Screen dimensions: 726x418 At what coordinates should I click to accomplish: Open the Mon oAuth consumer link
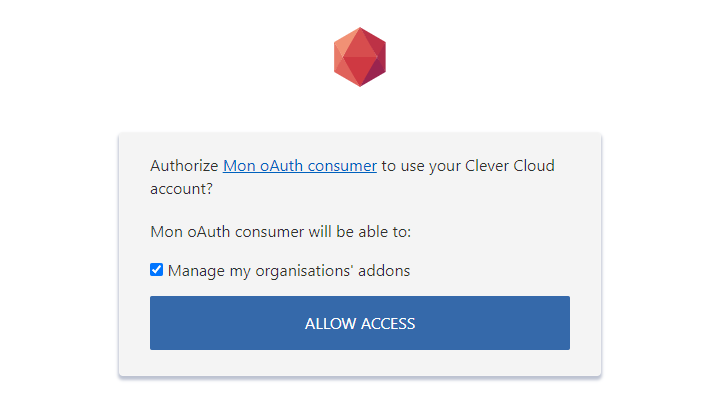coord(300,166)
